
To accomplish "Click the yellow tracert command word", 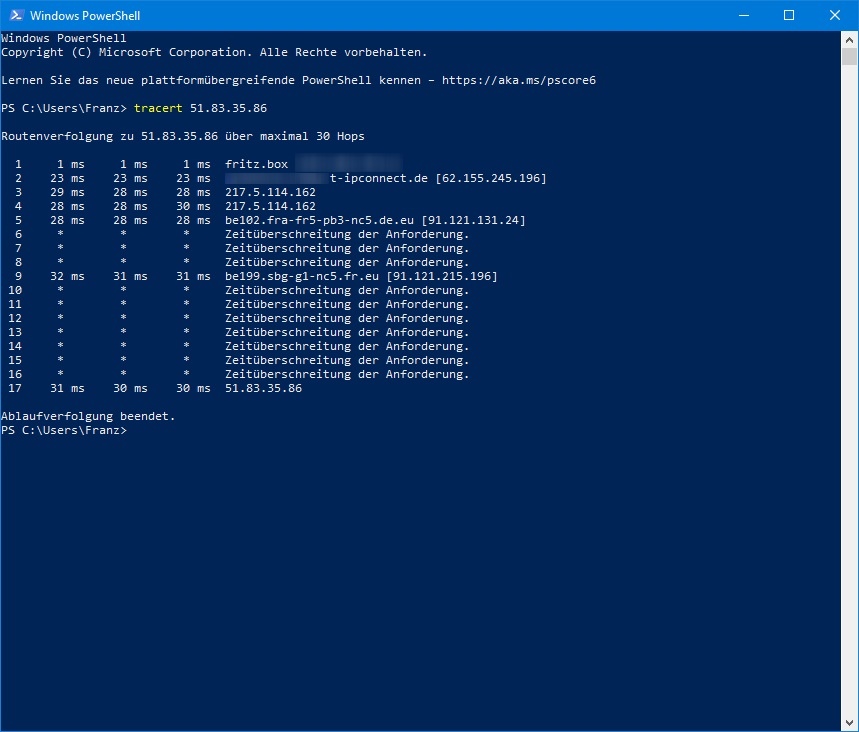I will 158,108.
